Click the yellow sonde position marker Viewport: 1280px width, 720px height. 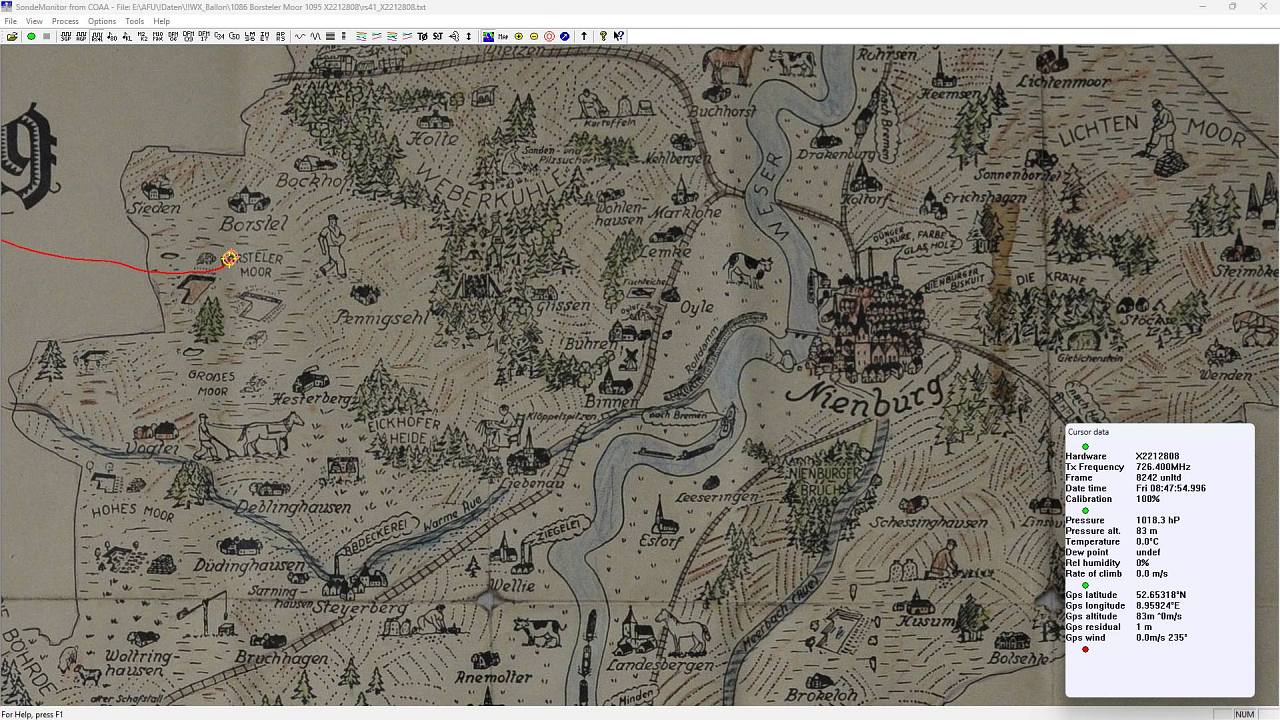230,259
